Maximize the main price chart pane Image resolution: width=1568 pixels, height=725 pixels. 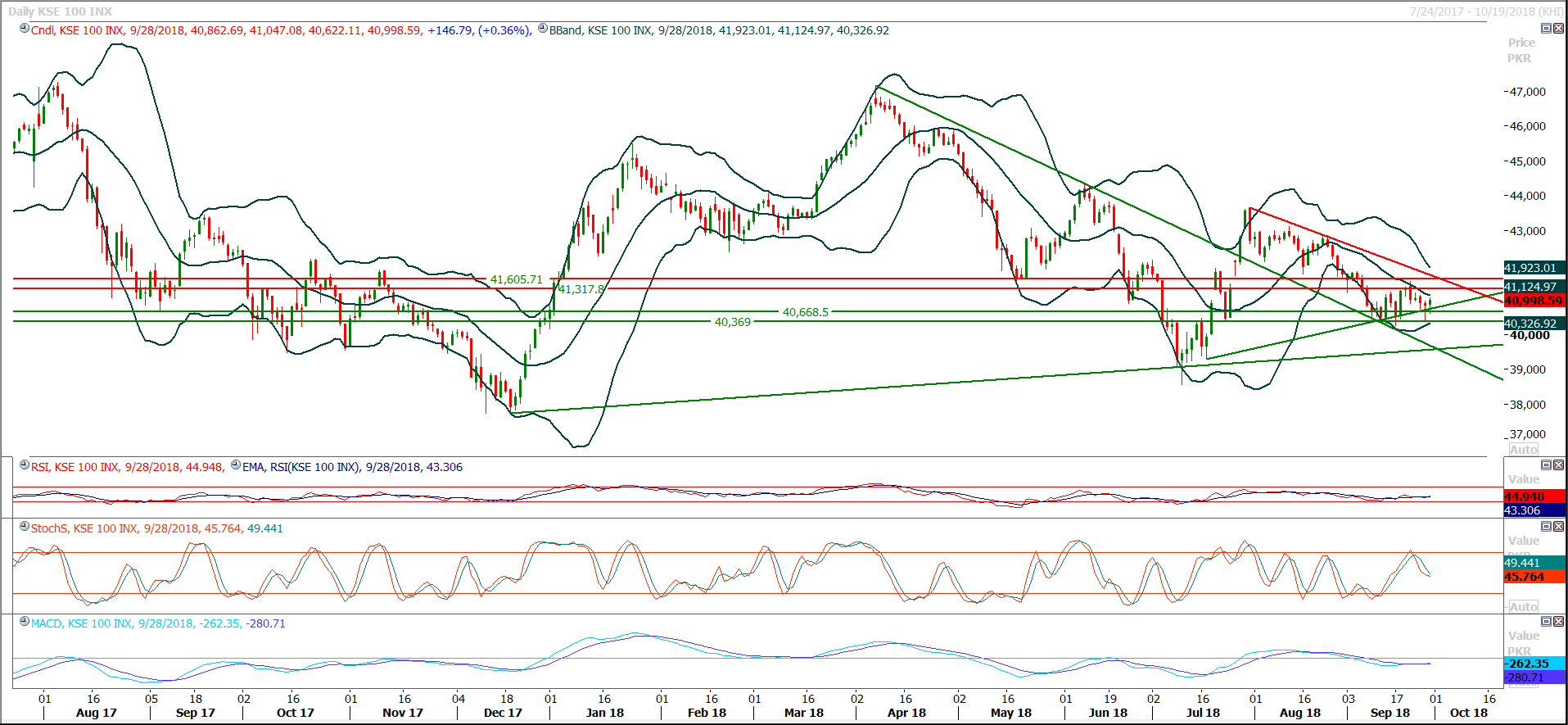click(x=1546, y=29)
